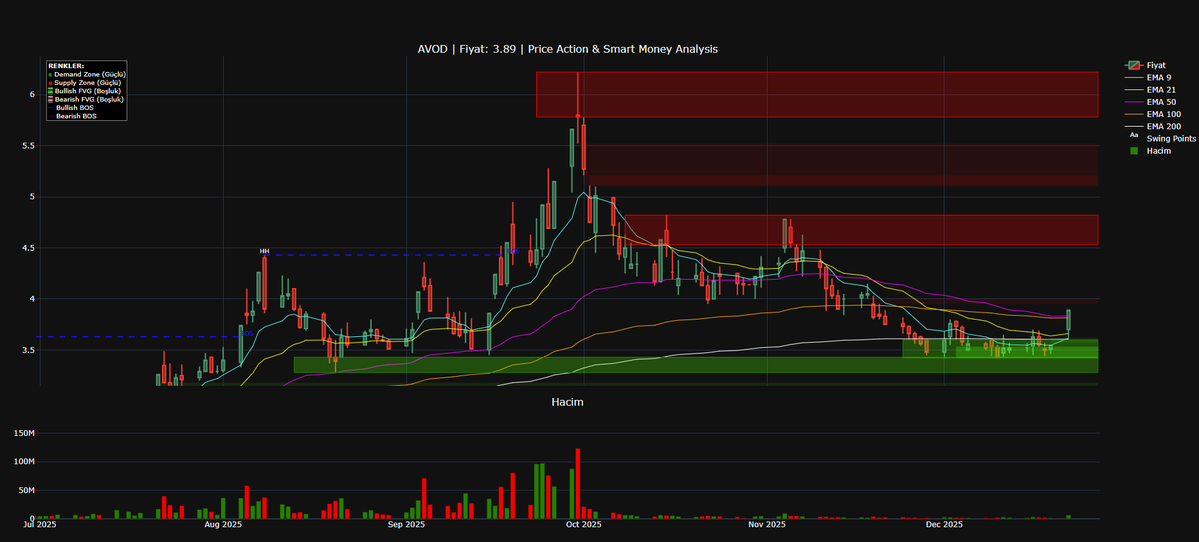Click the 4.5 price axis tick
The width and height of the screenshot is (1199, 542).
(29, 248)
